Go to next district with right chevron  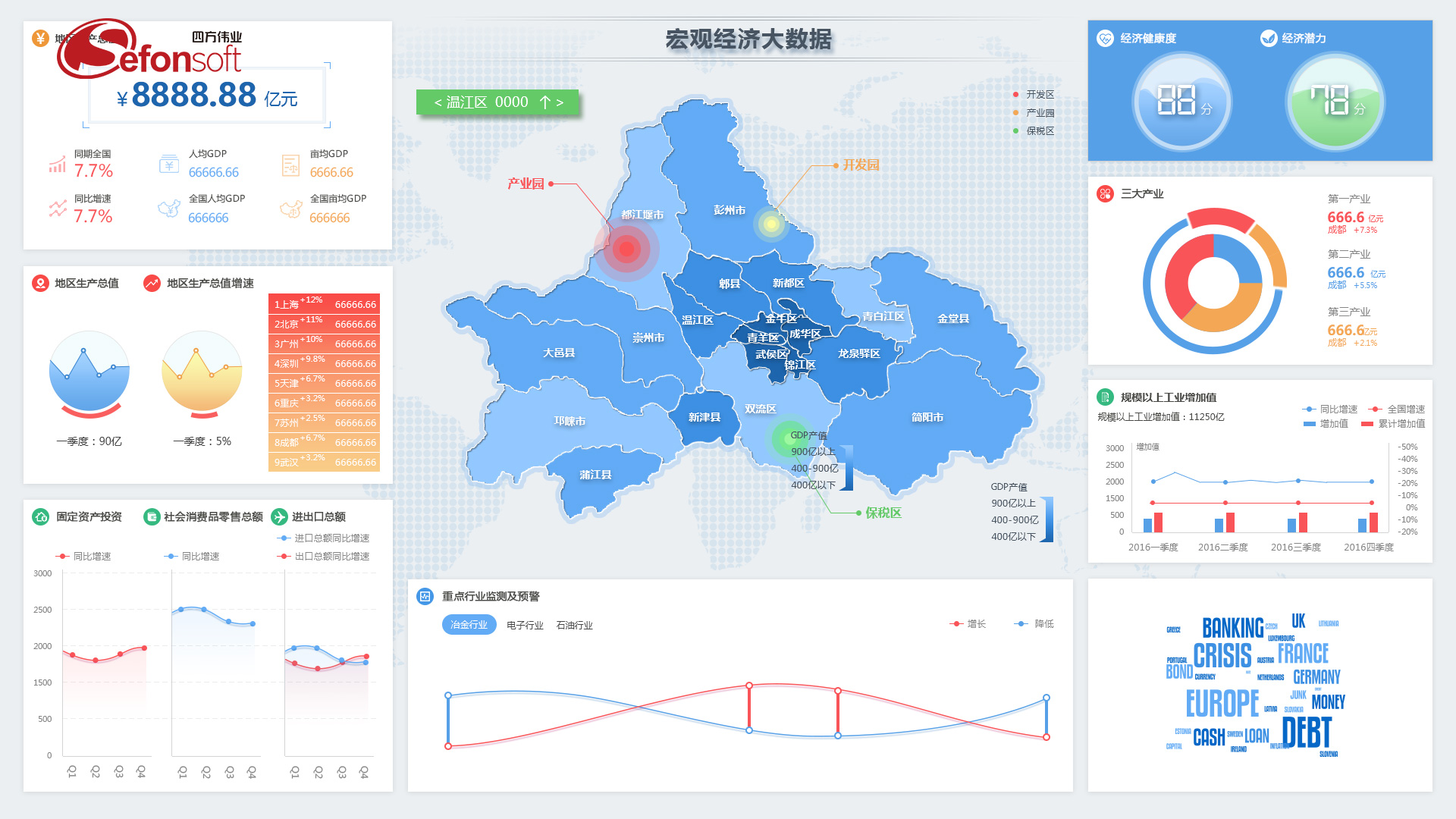click(x=560, y=103)
